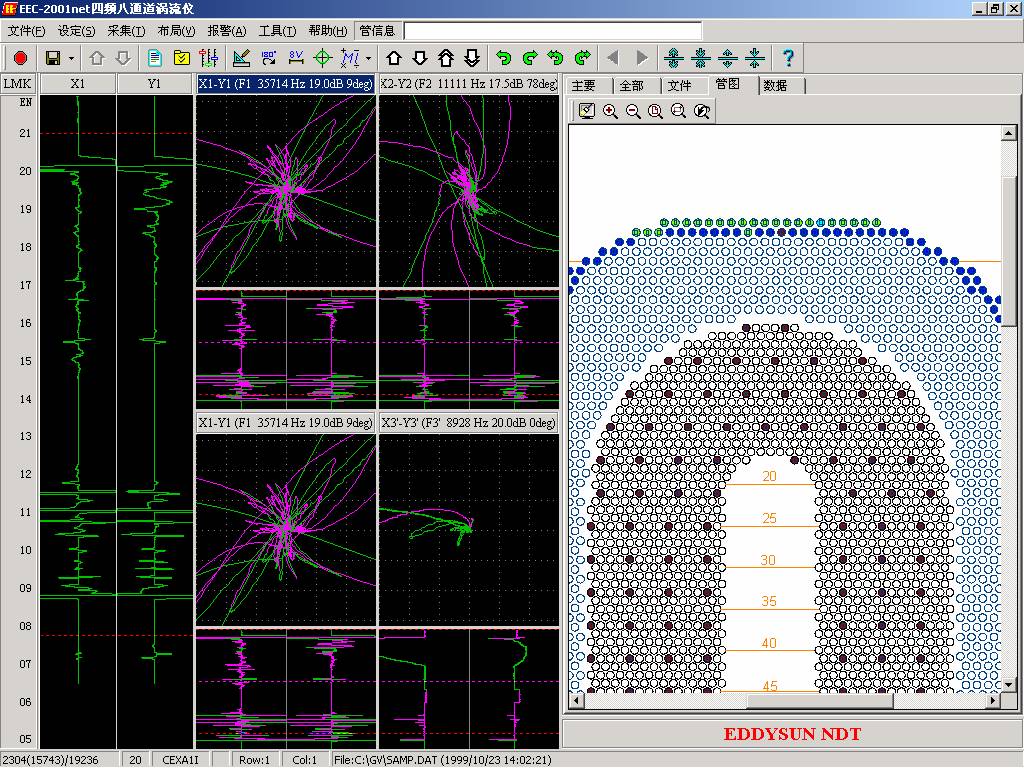Image resolution: width=1024 pixels, height=768 pixels.
Task: Open the mixer sliders settings icon
Action: [210, 58]
